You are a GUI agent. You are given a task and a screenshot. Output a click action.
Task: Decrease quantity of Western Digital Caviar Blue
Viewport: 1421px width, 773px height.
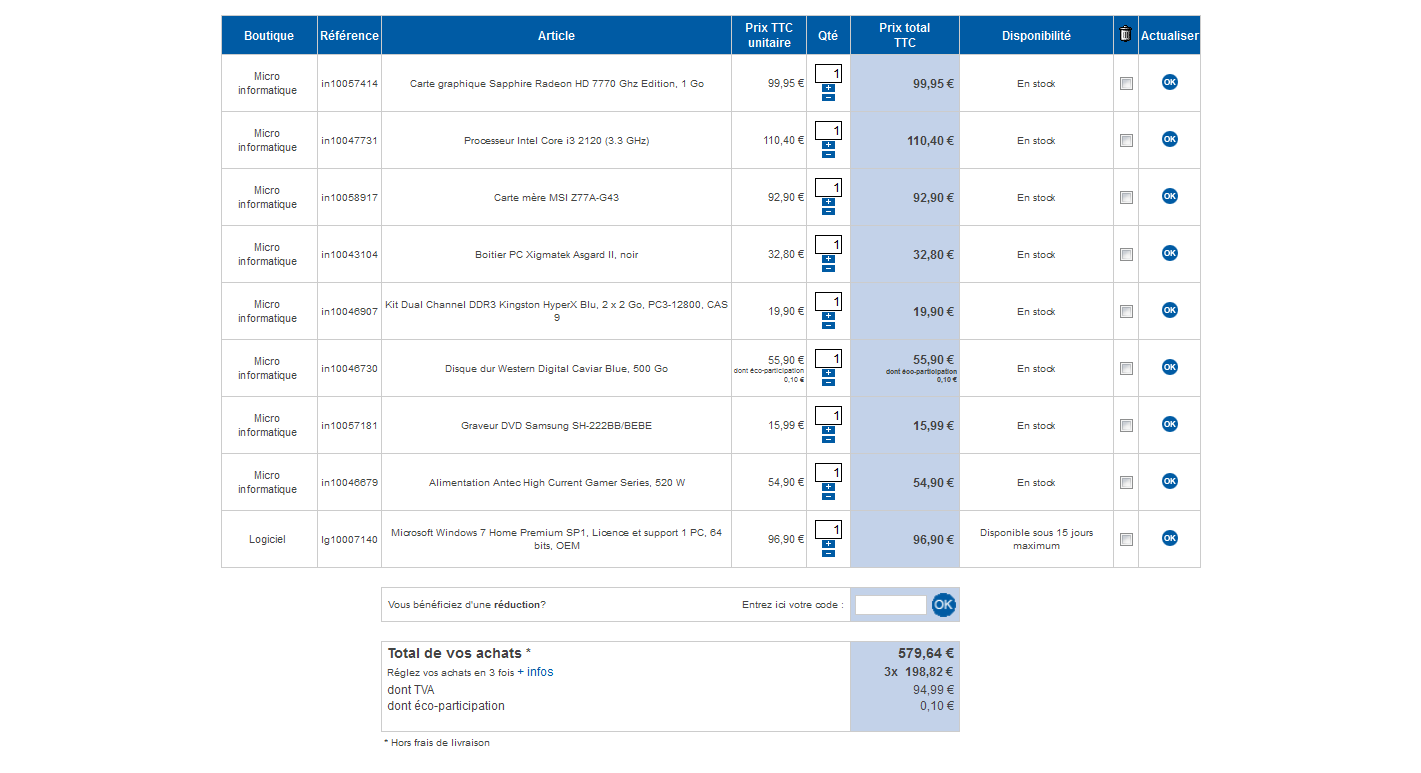(828, 382)
